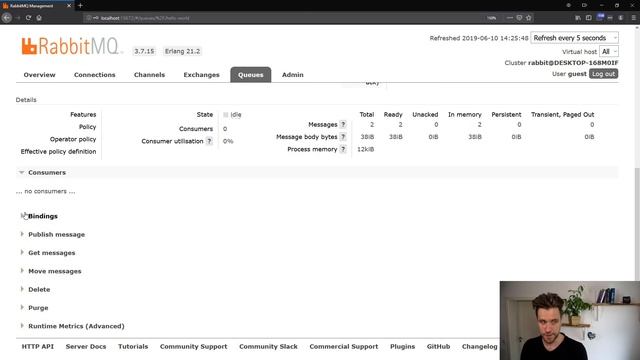Viewport: 640px width, 360px height.
Task: Click the Log out button
Action: click(x=604, y=74)
